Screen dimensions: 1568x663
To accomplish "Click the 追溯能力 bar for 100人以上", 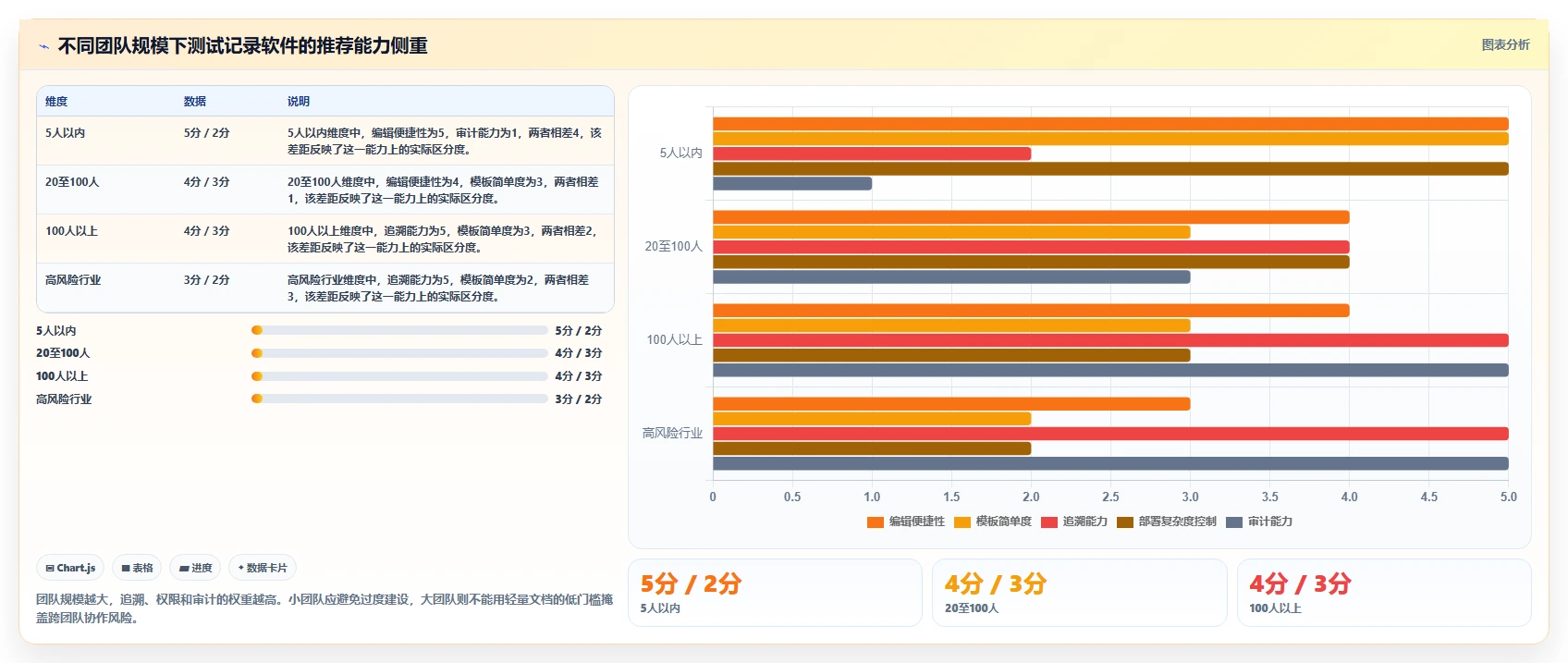I will pos(1110,340).
